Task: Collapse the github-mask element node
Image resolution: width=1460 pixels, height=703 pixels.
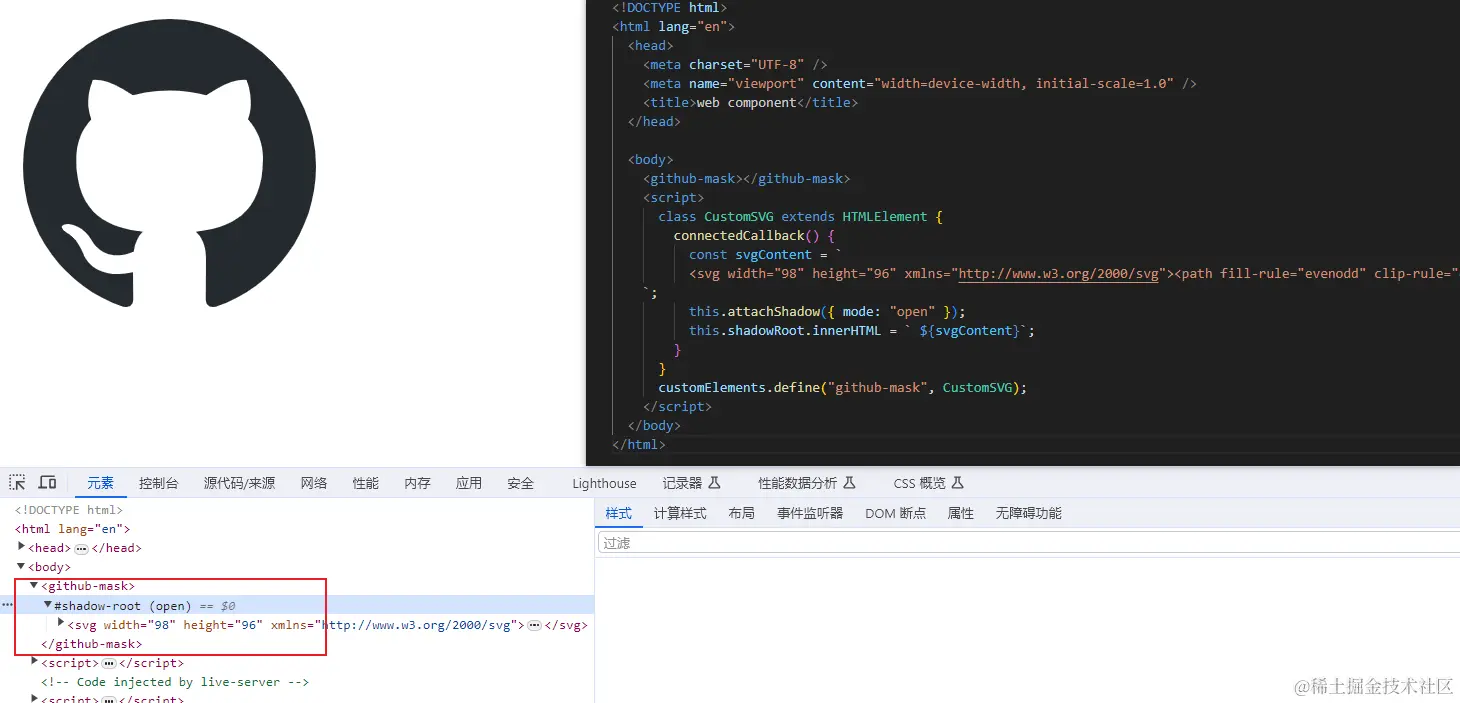Action: (x=35, y=585)
